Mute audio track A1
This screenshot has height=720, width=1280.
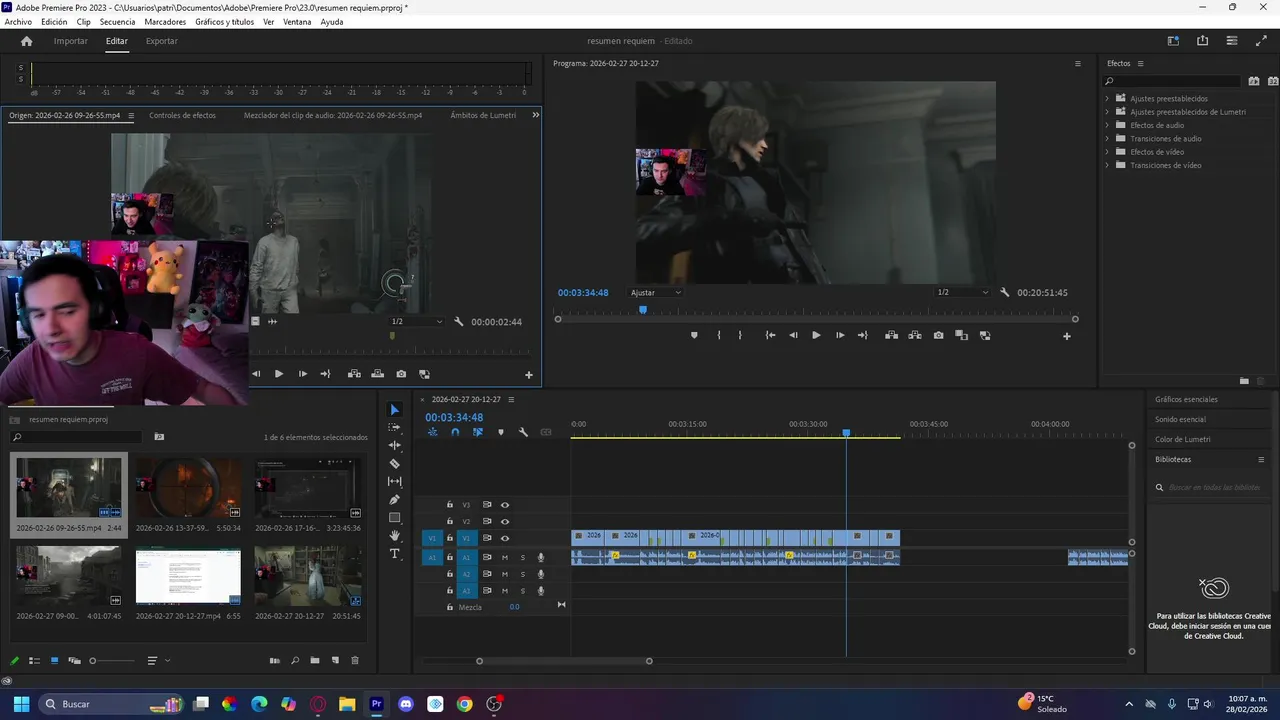pyautogui.click(x=505, y=557)
